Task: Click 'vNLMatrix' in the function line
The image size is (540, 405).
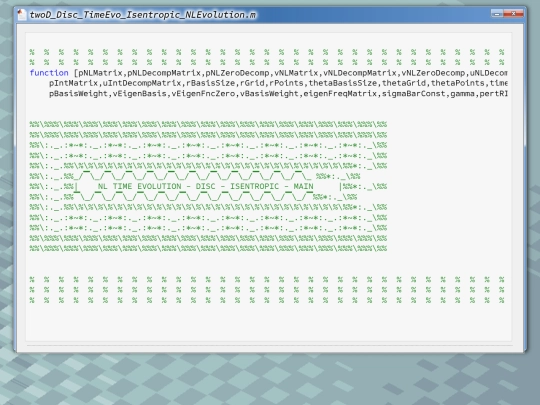Action: (x=296, y=73)
